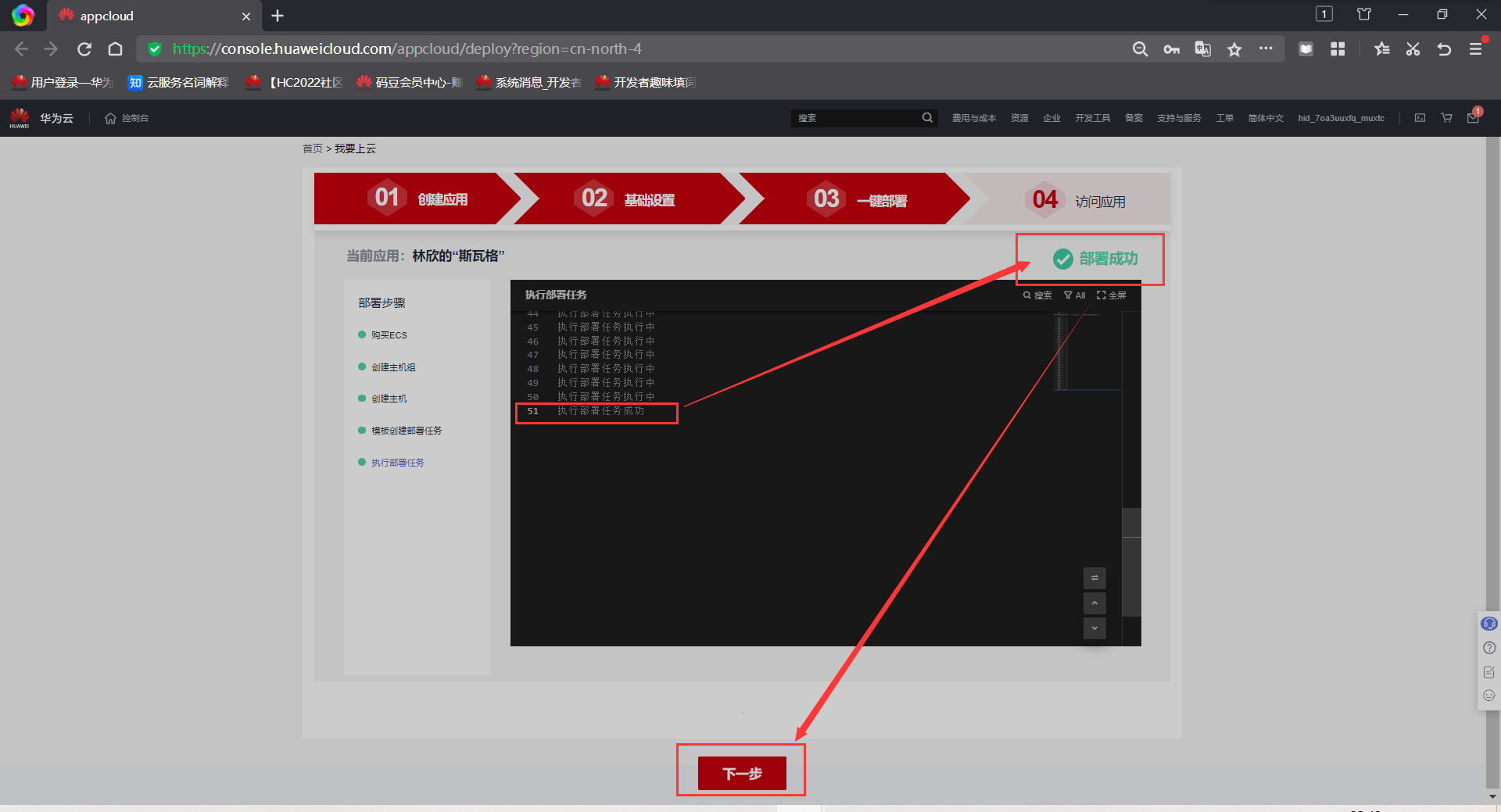
Task: Open the 开发工具 menu
Action: click(1092, 118)
